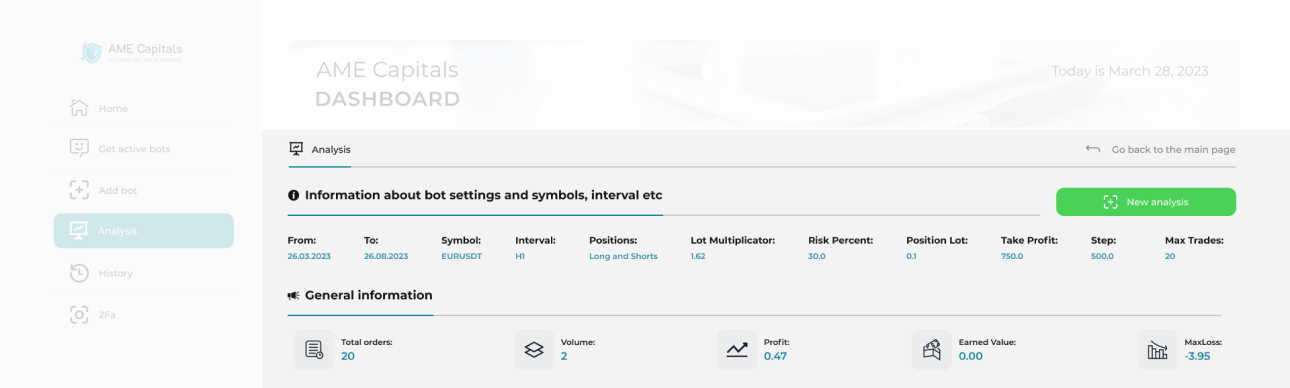Click the Total orders document icon

[314, 350]
